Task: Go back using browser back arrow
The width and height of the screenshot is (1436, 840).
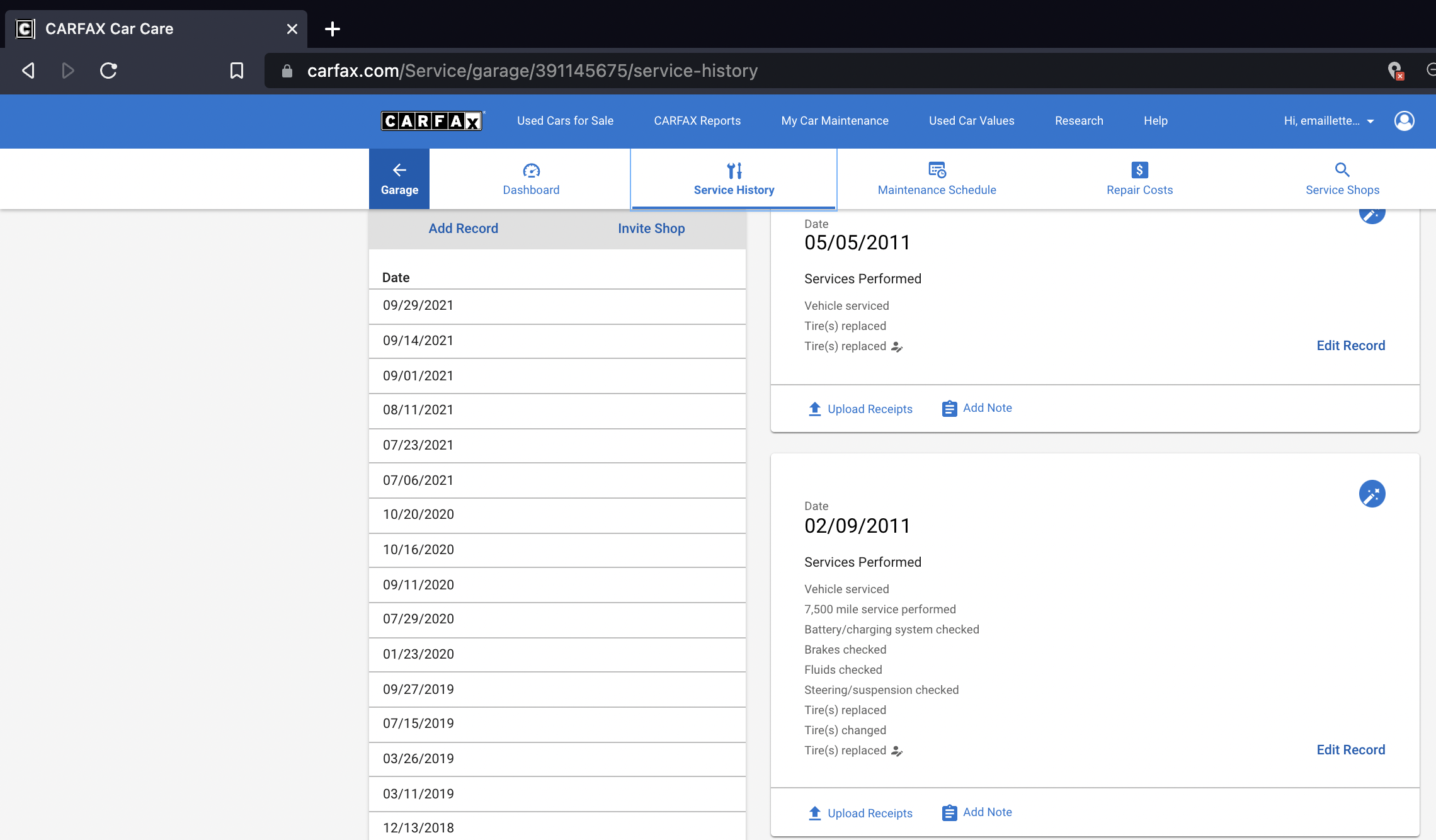Action: pos(28,71)
